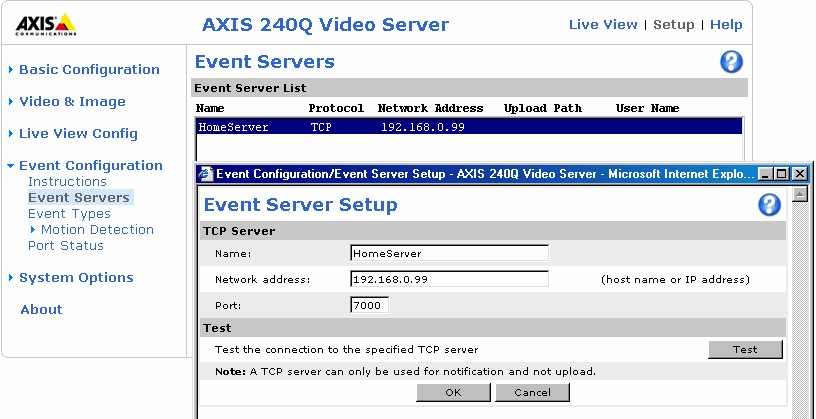The image size is (816, 419).
Task: Open Port Status in the sidebar
Action: click(x=65, y=246)
